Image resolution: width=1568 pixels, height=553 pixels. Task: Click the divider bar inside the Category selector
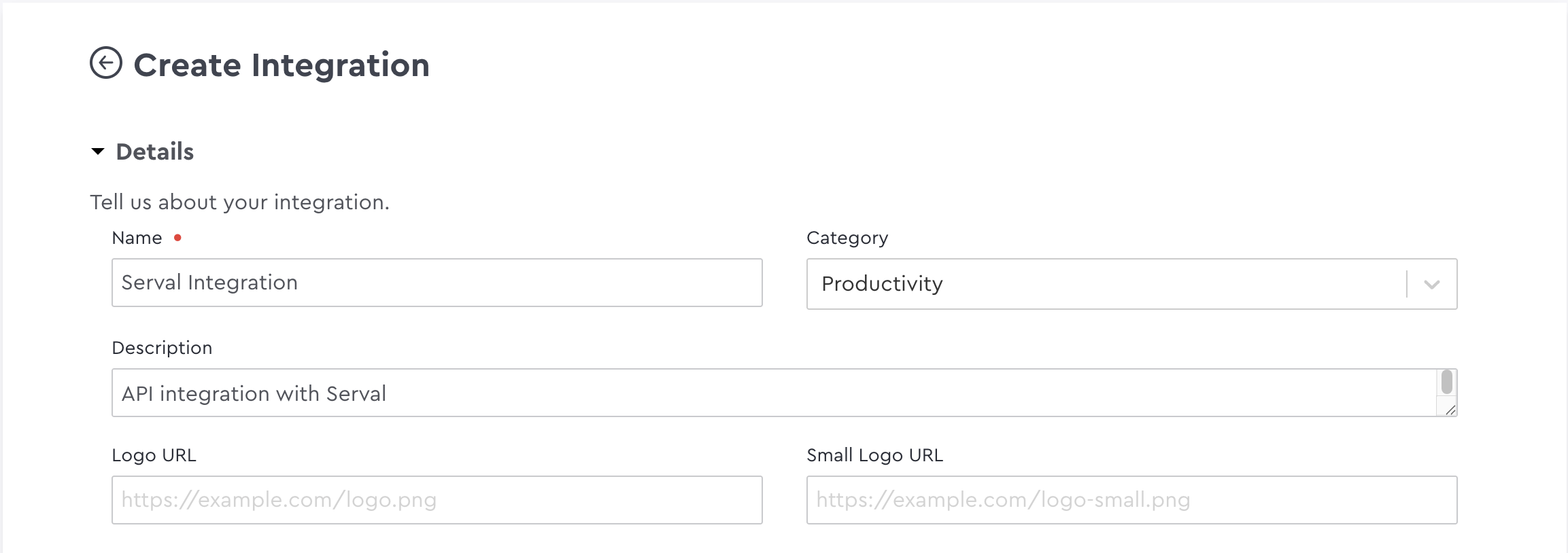click(x=1406, y=283)
